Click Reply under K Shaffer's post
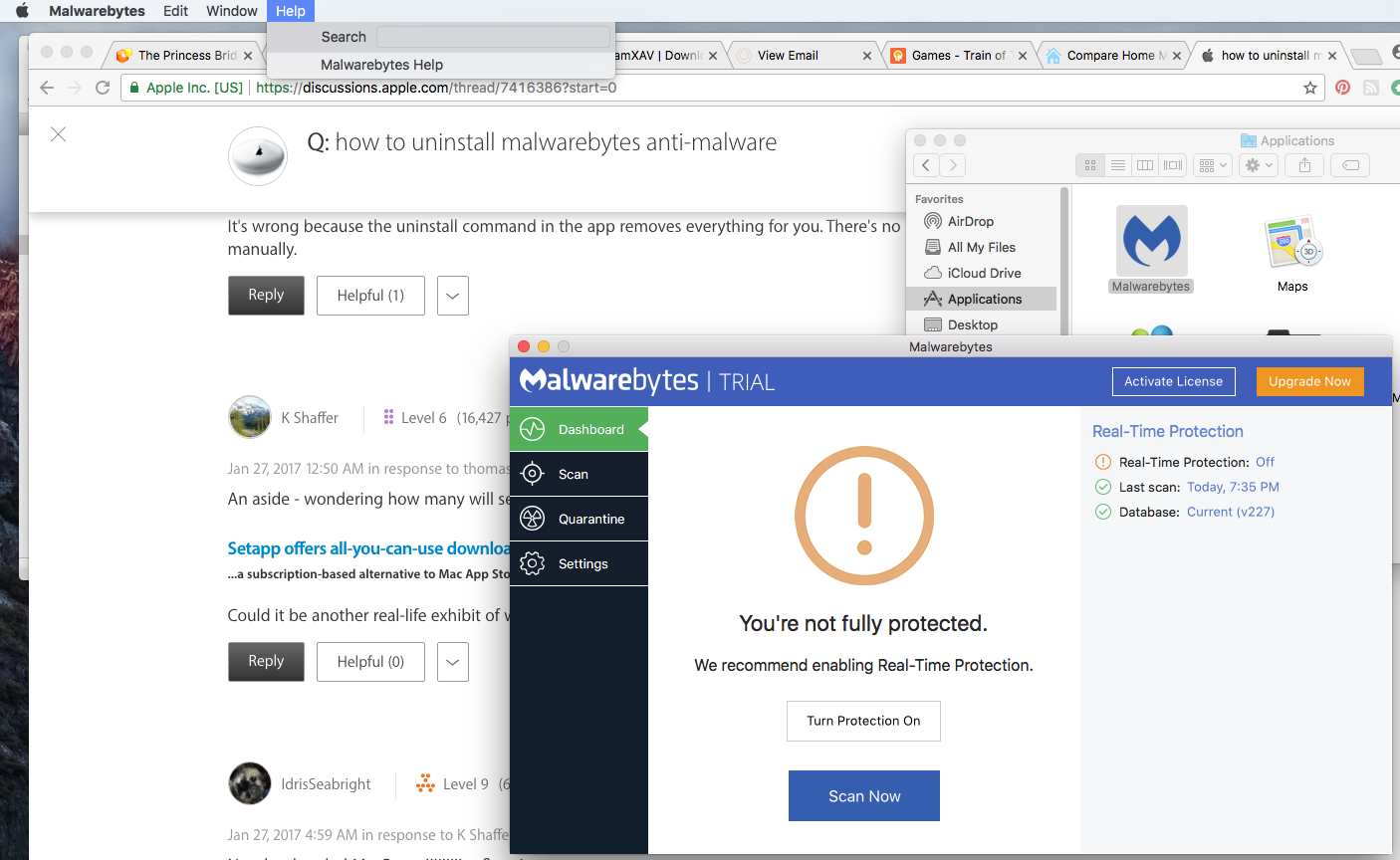 tap(266, 662)
